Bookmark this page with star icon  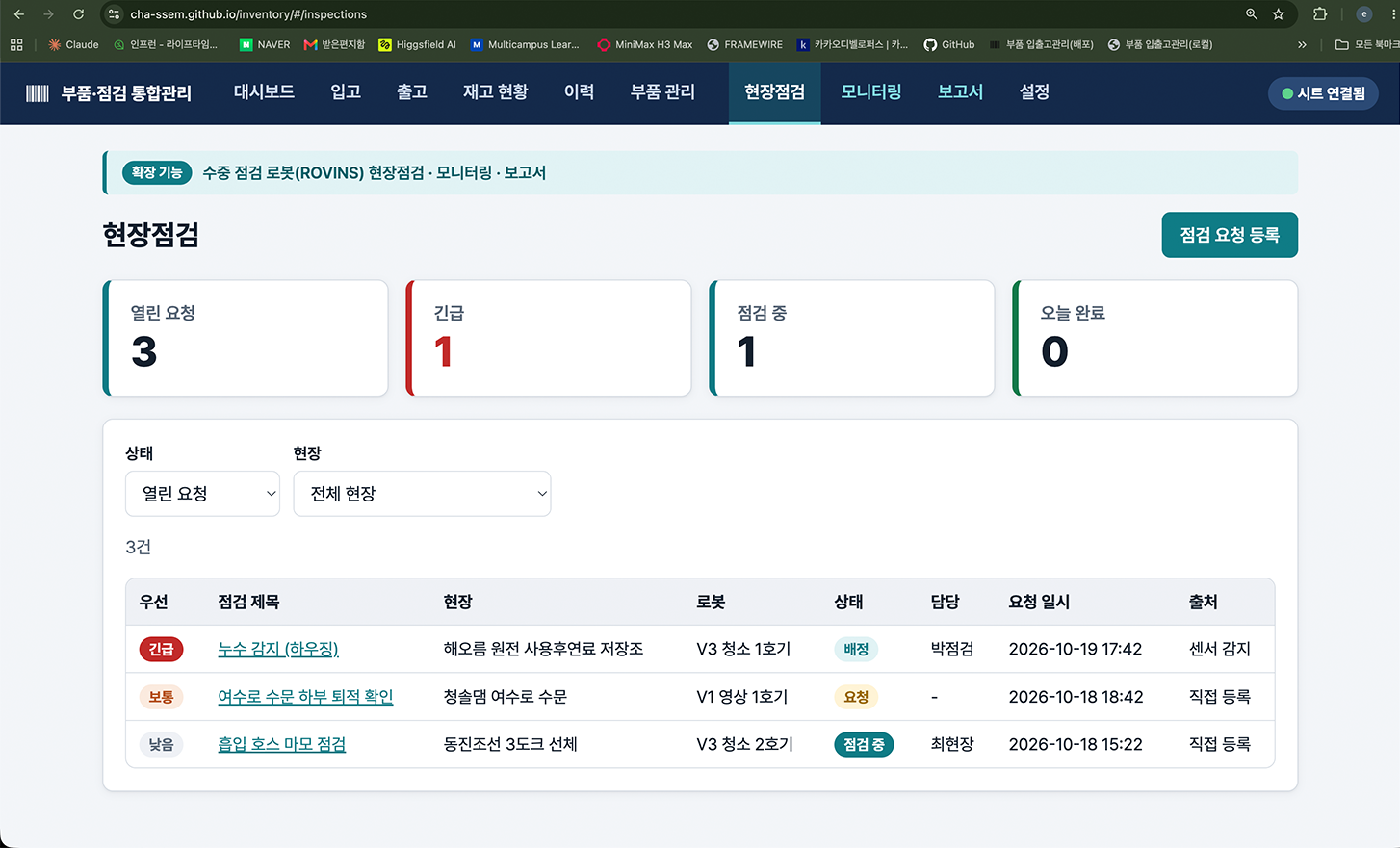[1279, 14]
